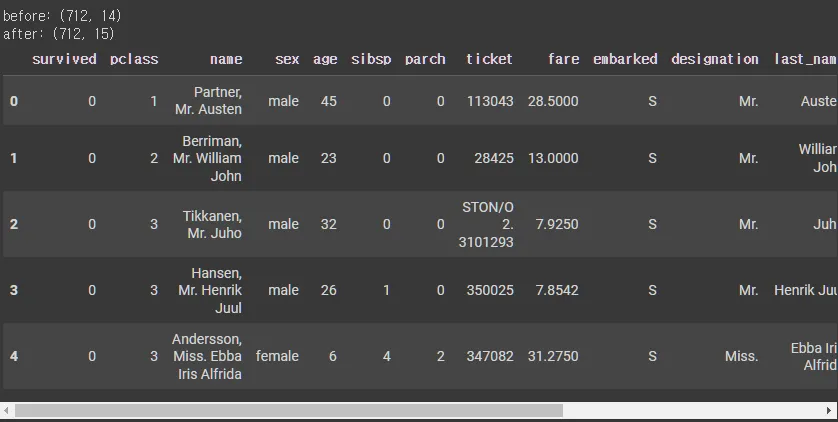Select the 'ticket' column header
Viewport: 838px width, 422px height.
coord(489,59)
